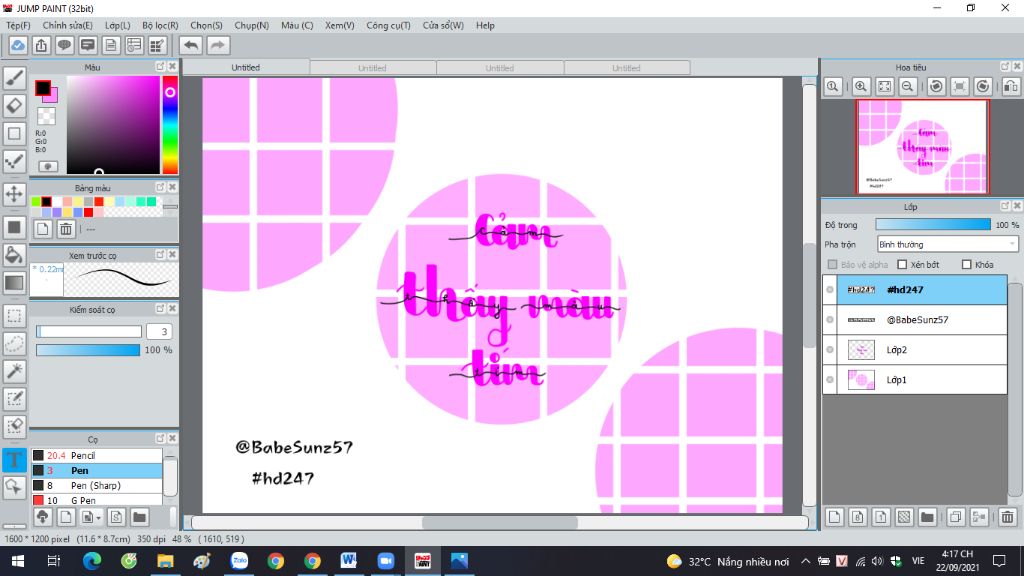Fit canvas to window in navigator
The image size is (1024, 576).
point(884,86)
